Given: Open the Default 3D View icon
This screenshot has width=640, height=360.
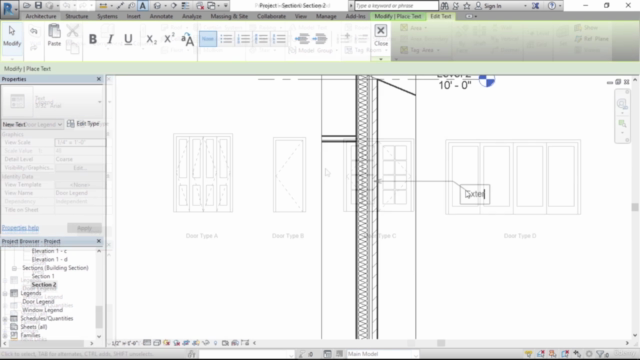Looking at the screenshot, I should [157, 6].
